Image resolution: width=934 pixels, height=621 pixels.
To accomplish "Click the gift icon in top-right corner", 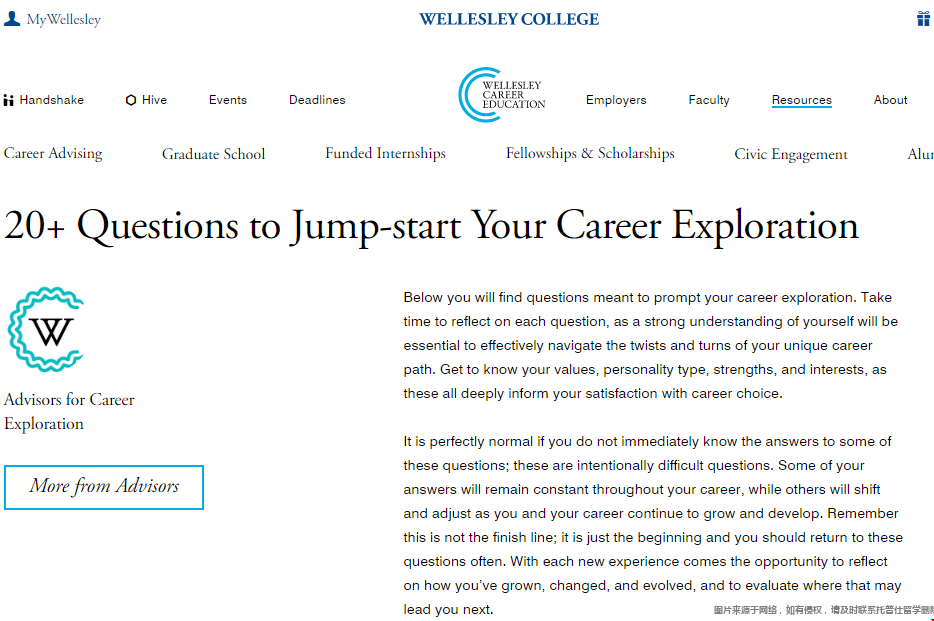I will (923, 19).
